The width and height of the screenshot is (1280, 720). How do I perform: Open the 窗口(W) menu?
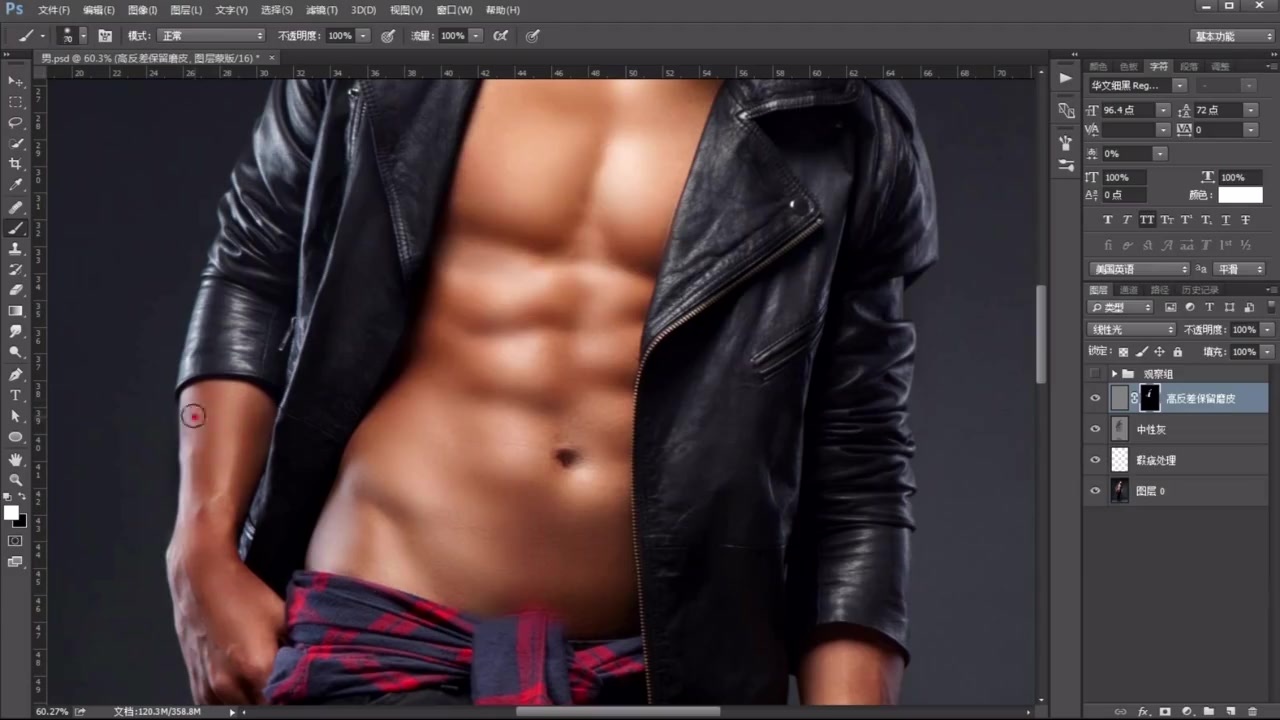[455, 10]
